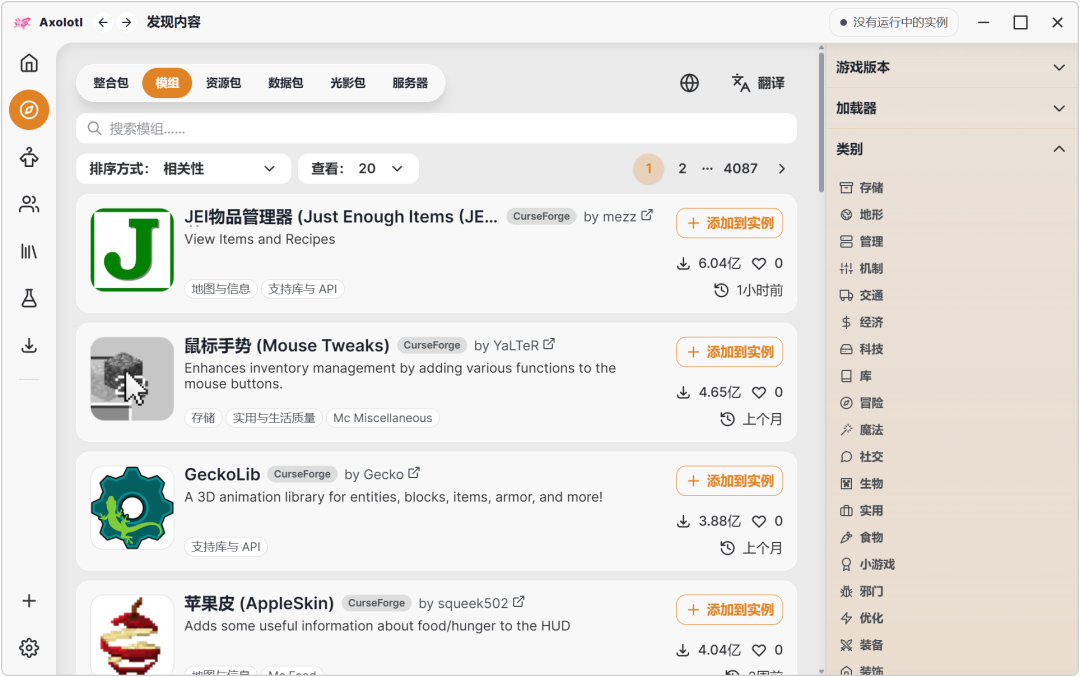1080x677 pixels.
Task: Click the plus create instance icon
Action: coord(29,601)
